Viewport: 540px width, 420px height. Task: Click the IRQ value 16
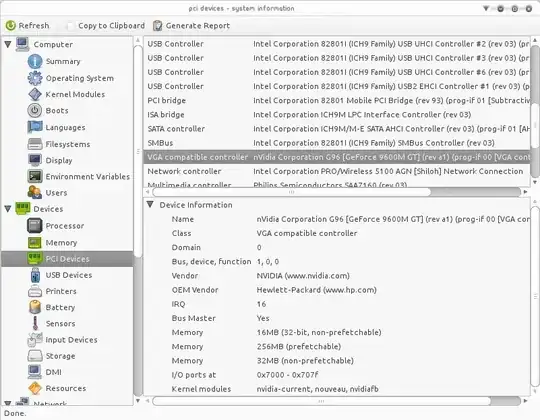(x=261, y=304)
